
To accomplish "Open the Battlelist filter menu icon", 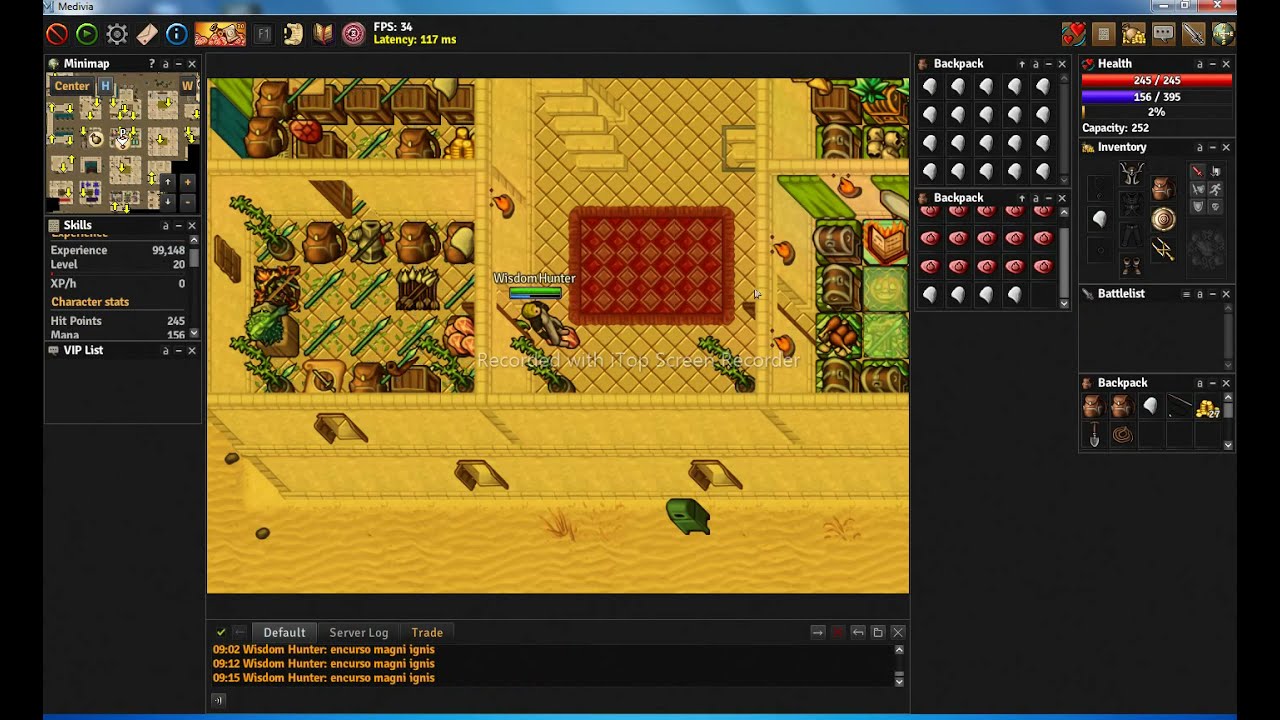I will click(x=1186, y=294).
